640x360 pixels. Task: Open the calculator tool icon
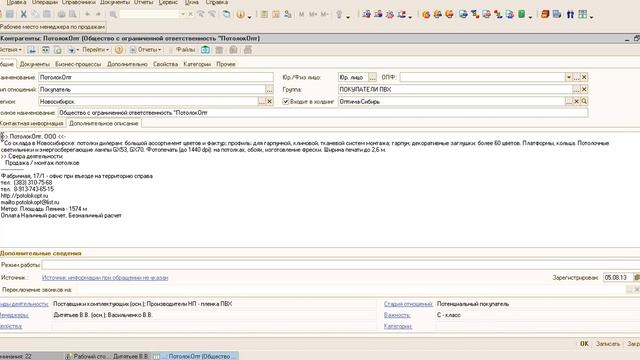pos(264,14)
